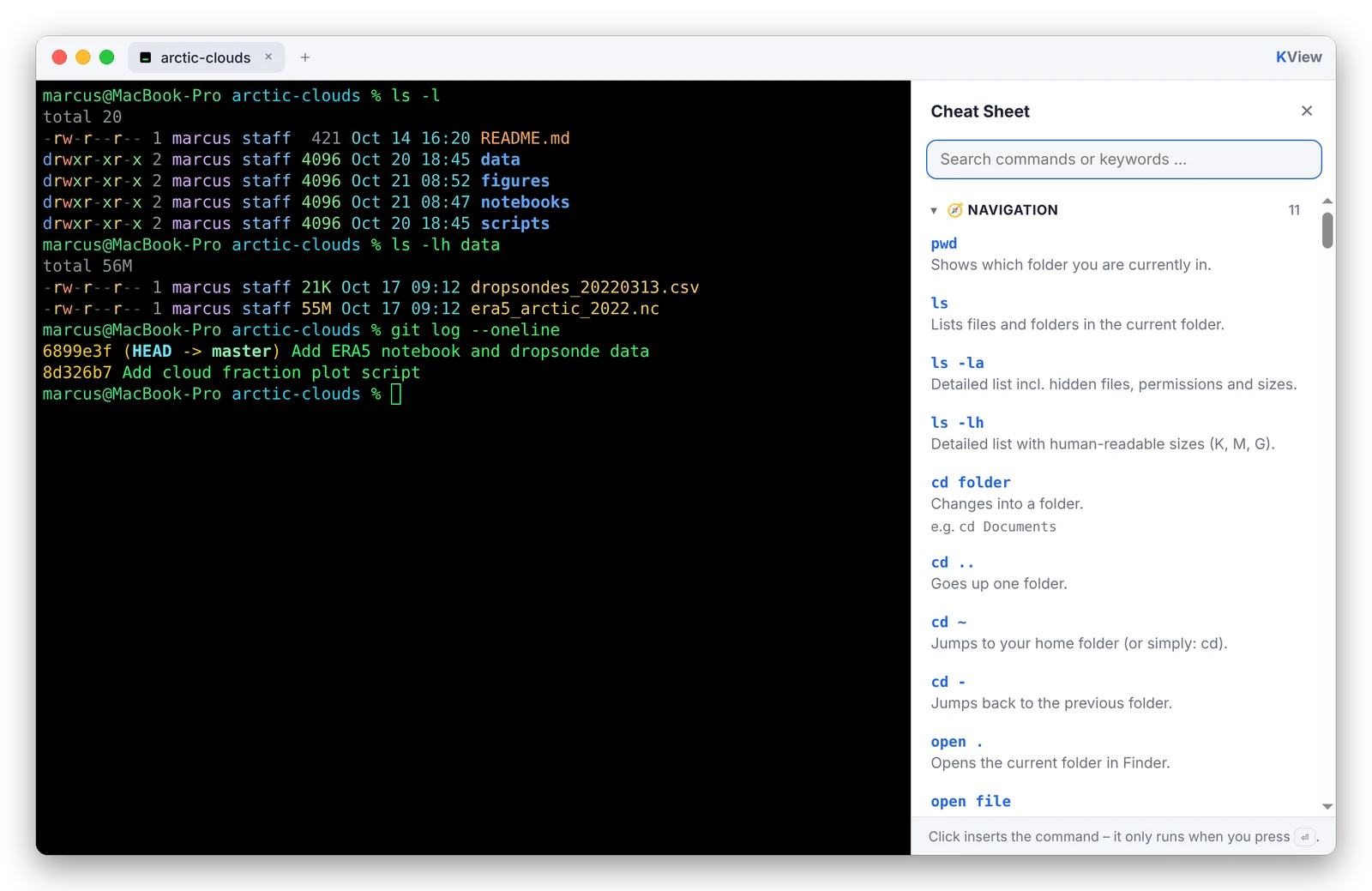This screenshot has height=891, width=1372.
Task: Click the NAVIGATION section count 11
Action: coord(1294,210)
